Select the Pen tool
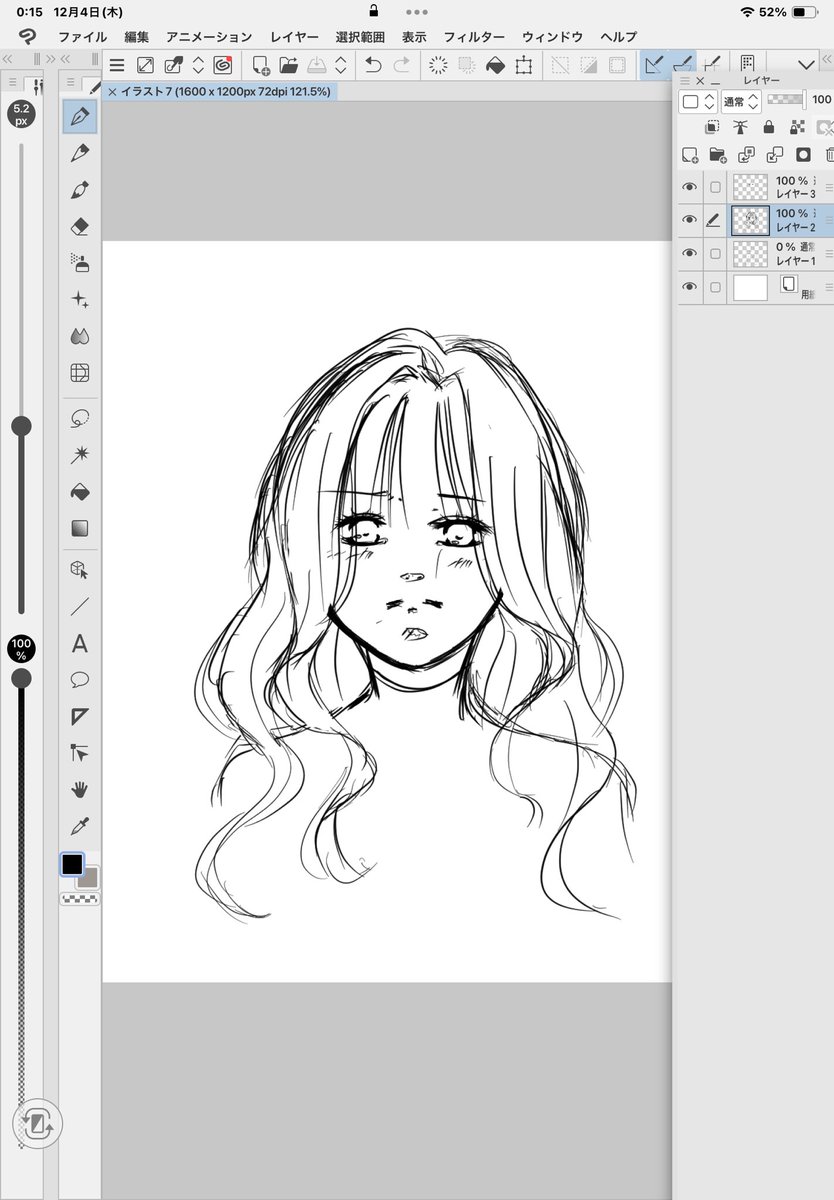The height and width of the screenshot is (1200, 834). (80, 116)
